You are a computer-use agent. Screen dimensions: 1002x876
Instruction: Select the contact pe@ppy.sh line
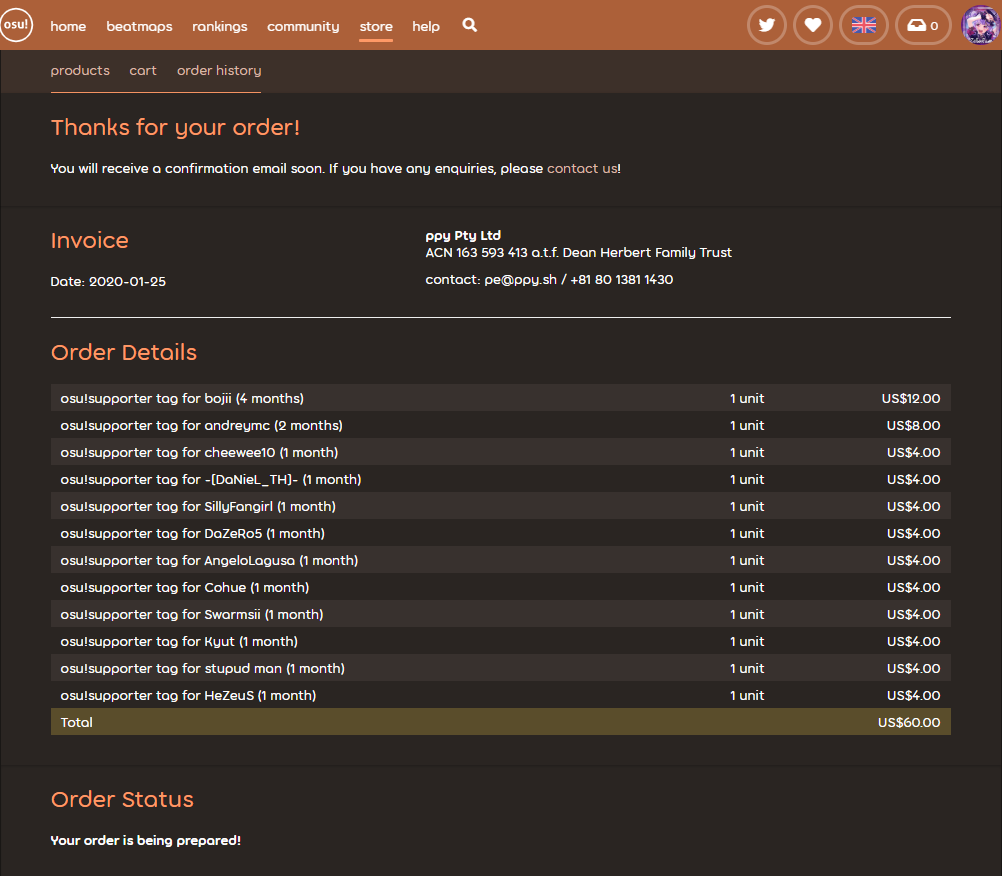pyautogui.click(x=549, y=280)
